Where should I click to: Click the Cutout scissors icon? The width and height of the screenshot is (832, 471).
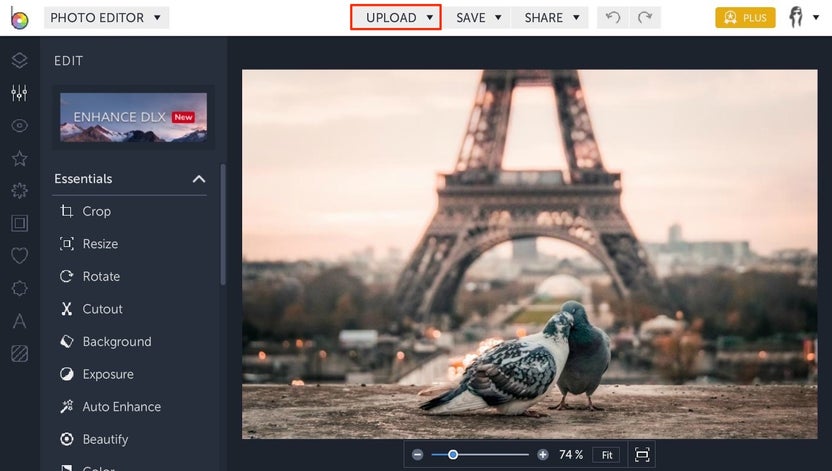[x=66, y=309]
